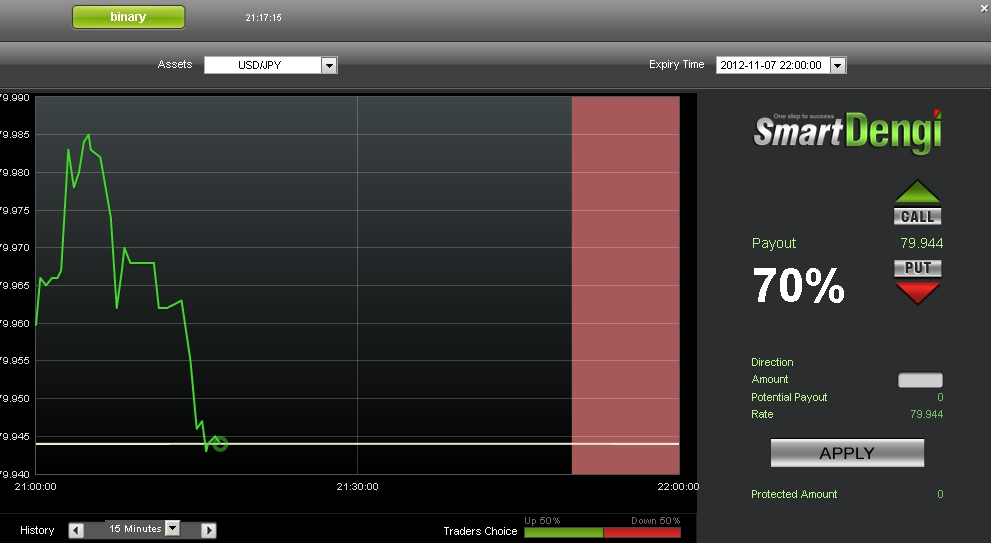Image resolution: width=991 pixels, height=543 pixels.
Task: Click the green binary button
Action: [128, 17]
